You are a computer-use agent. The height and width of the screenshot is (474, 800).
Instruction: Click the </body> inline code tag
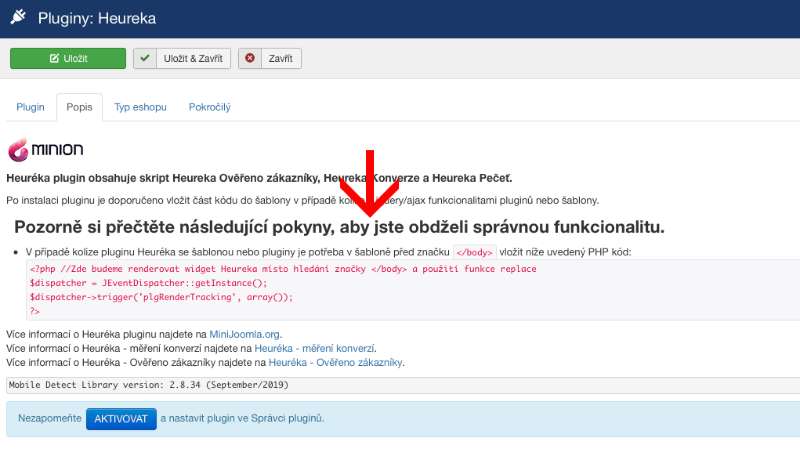474,252
